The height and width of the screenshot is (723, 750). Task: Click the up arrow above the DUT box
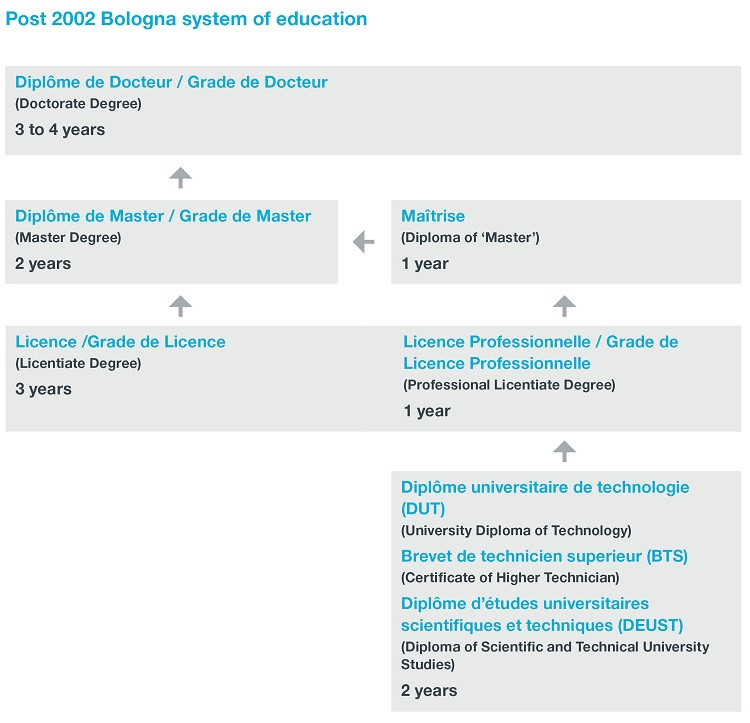pos(565,451)
